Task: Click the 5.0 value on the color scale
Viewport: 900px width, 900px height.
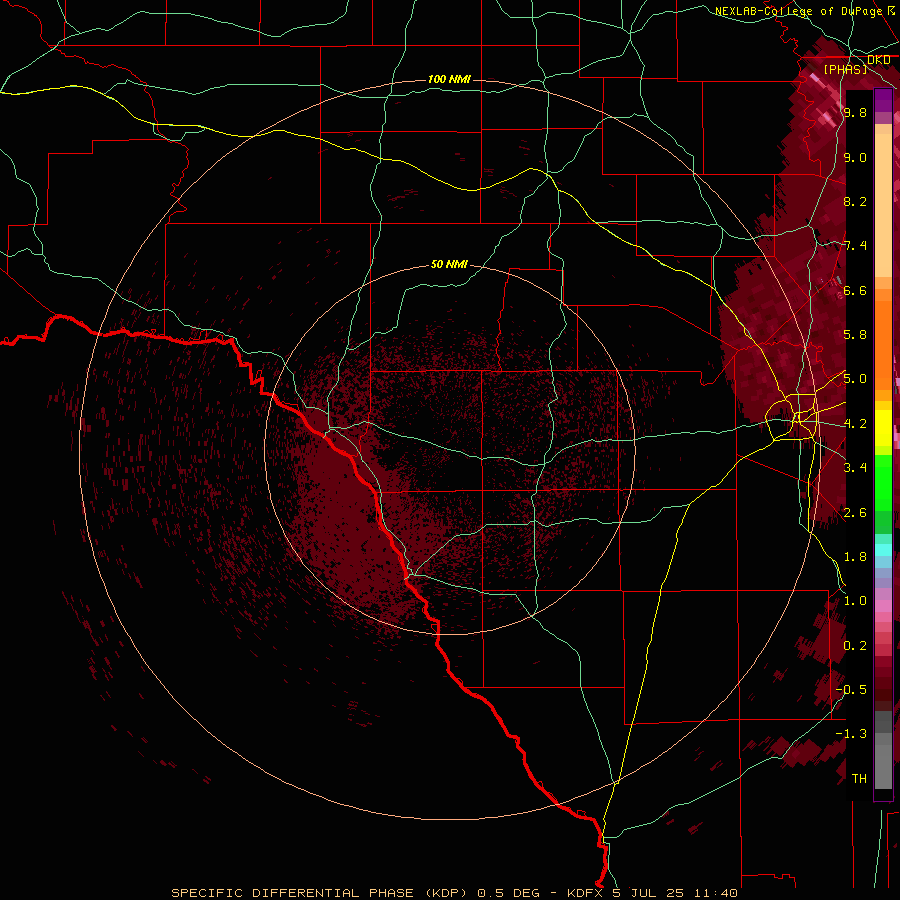Action: pyautogui.click(x=855, y=379)
